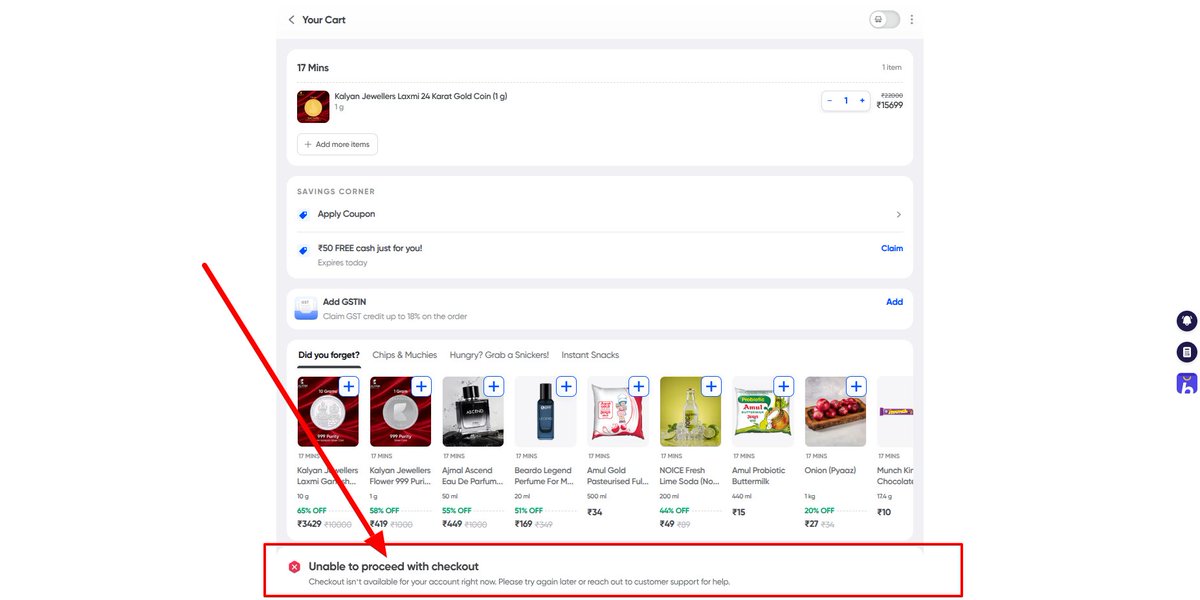Open the Laxmi Ganesh silver coin image

327,412
